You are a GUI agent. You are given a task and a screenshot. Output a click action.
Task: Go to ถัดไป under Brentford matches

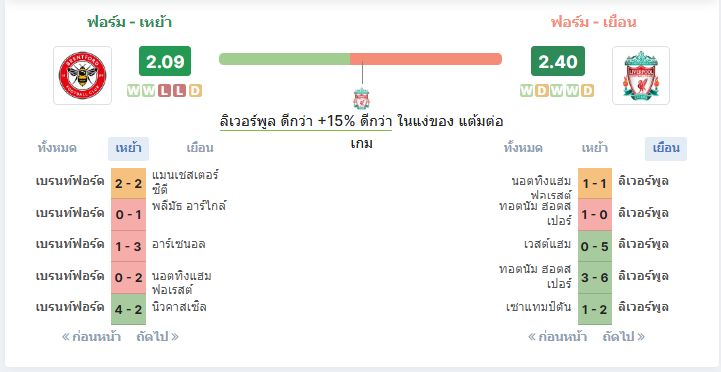[157, 337]
